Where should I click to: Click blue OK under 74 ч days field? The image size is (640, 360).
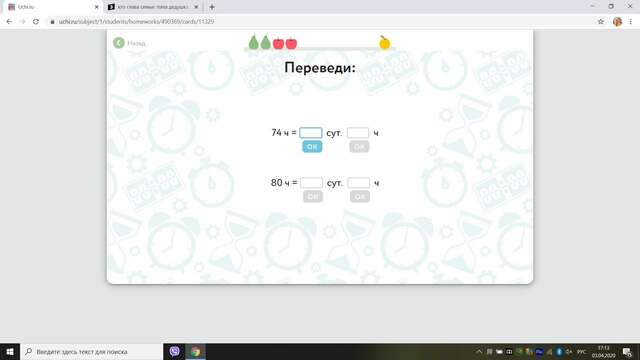click(312, 147)
